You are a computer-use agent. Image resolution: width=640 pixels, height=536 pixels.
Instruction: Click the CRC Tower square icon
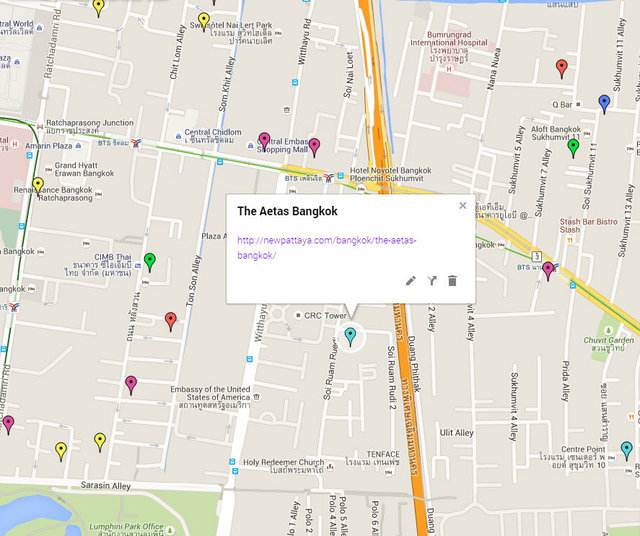click(x=298, y=315)
